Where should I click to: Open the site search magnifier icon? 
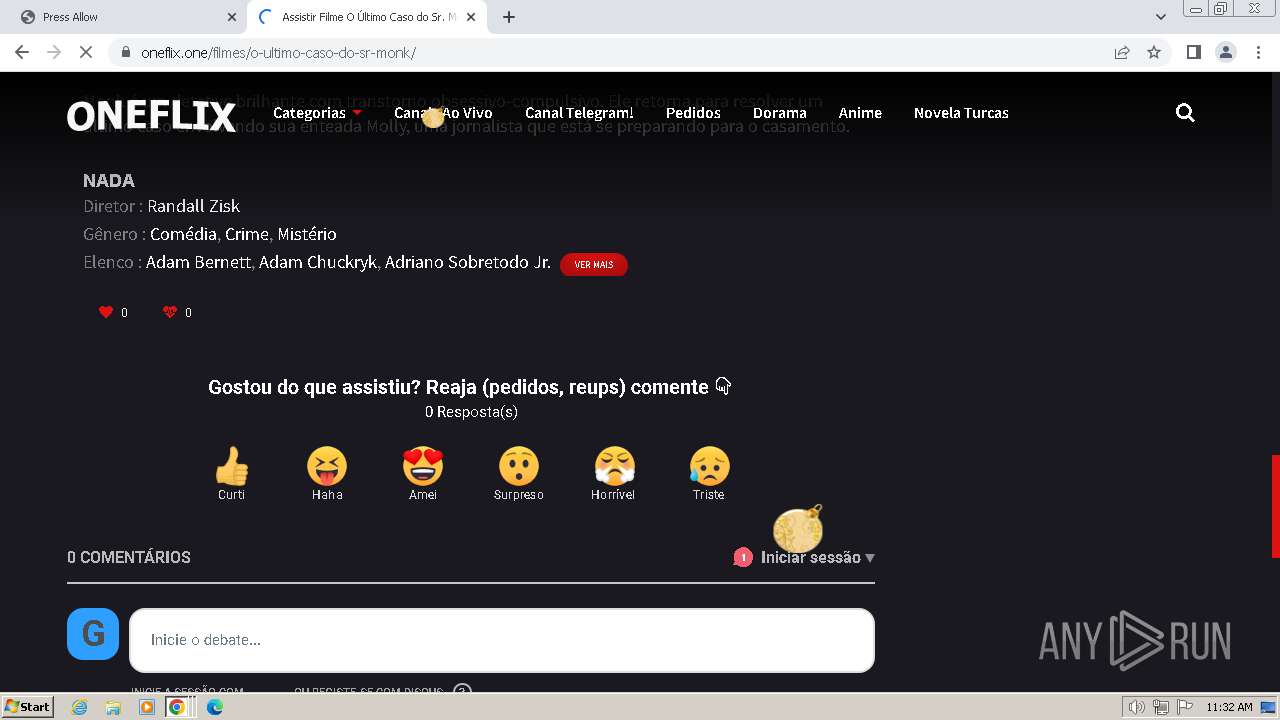pos(1185,113)
